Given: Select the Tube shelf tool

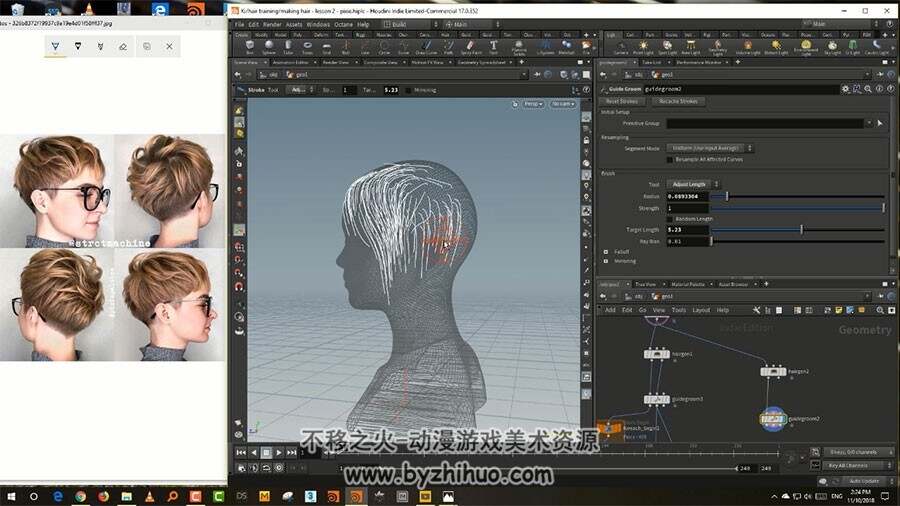Looking at the screenshot, I should click(x=288, y=47).
